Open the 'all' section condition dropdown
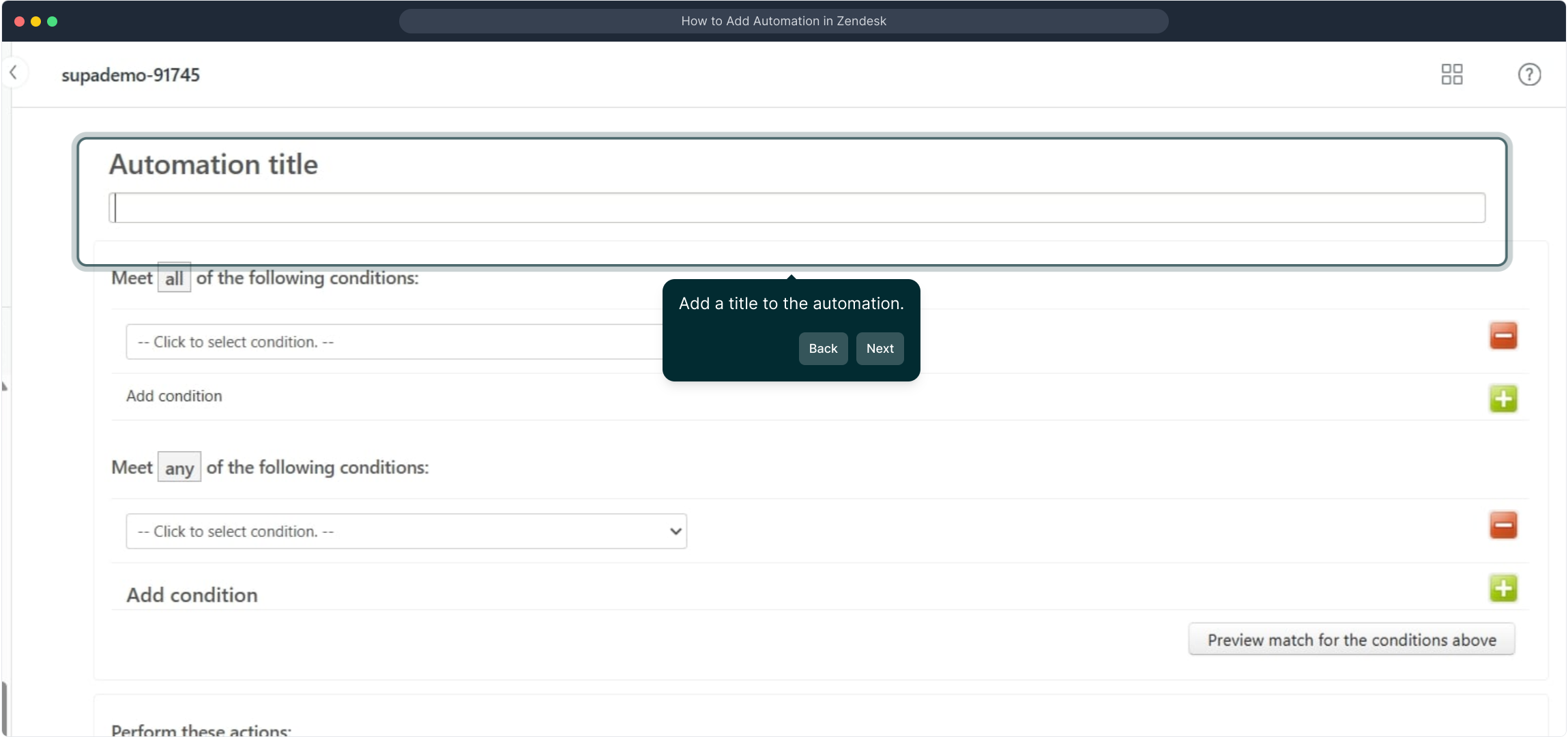Image resolution: width=1568 pixels, height=737 pixels. (392, 342)
